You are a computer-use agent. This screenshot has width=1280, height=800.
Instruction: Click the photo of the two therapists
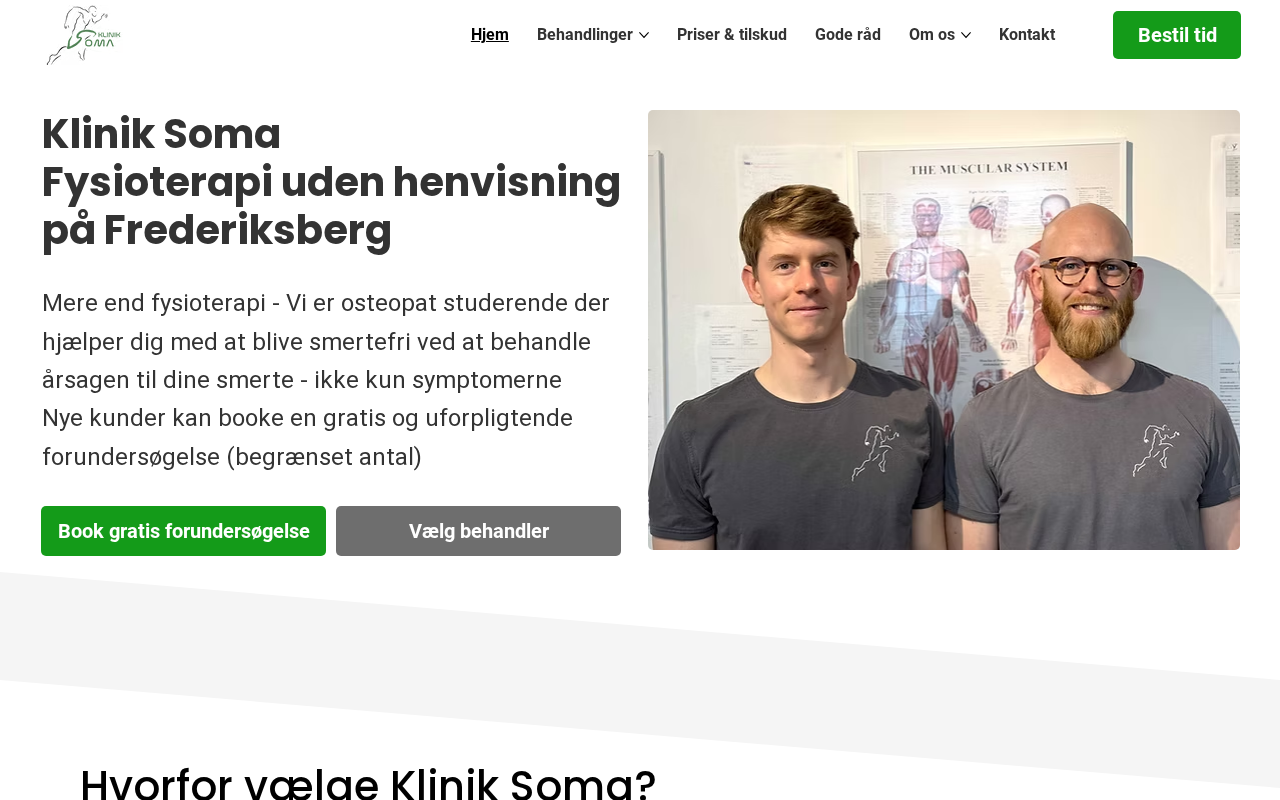[x=944, y=330]
